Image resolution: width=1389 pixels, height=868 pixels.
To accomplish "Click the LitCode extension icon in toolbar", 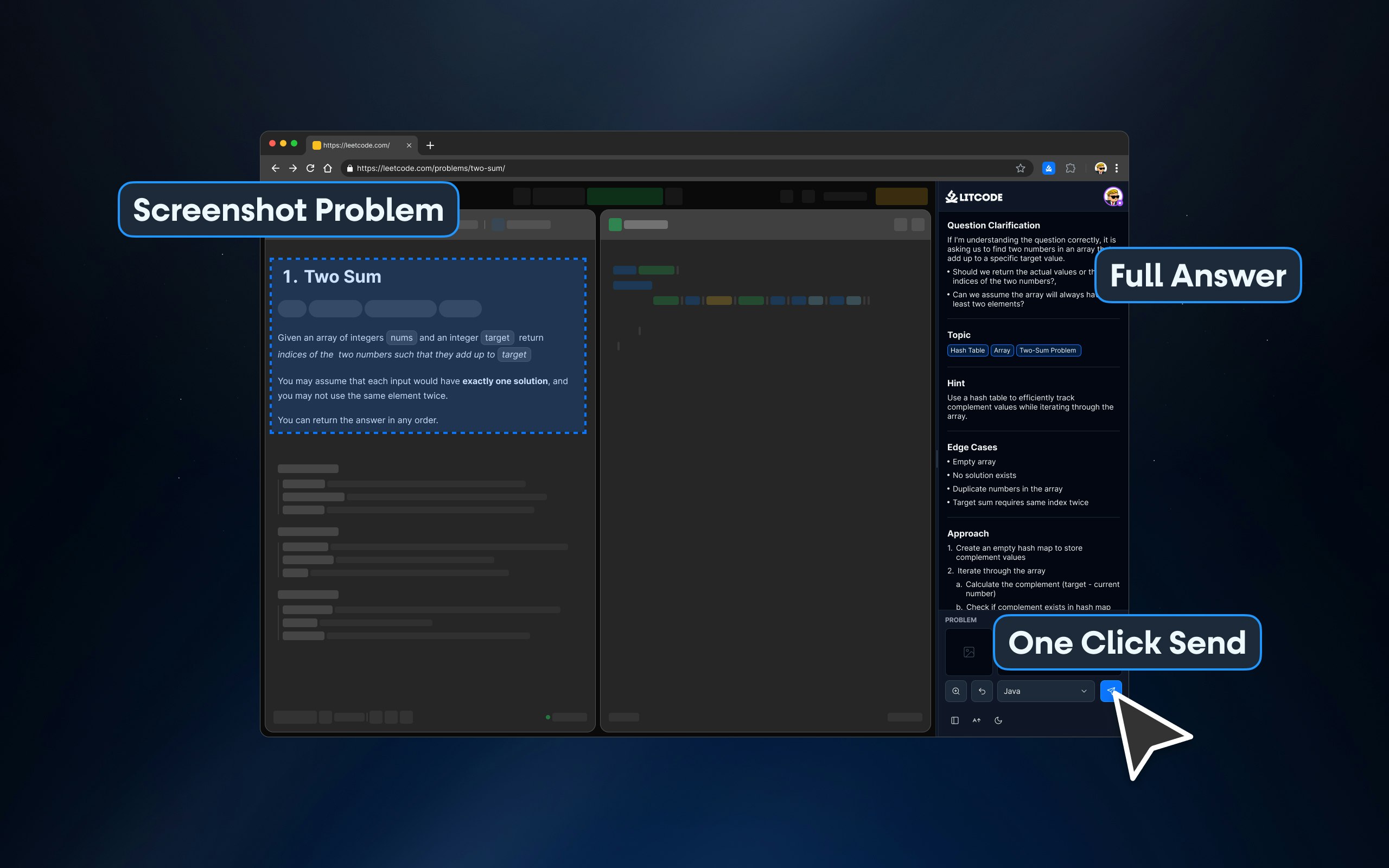I will (x=1049, y=168).
